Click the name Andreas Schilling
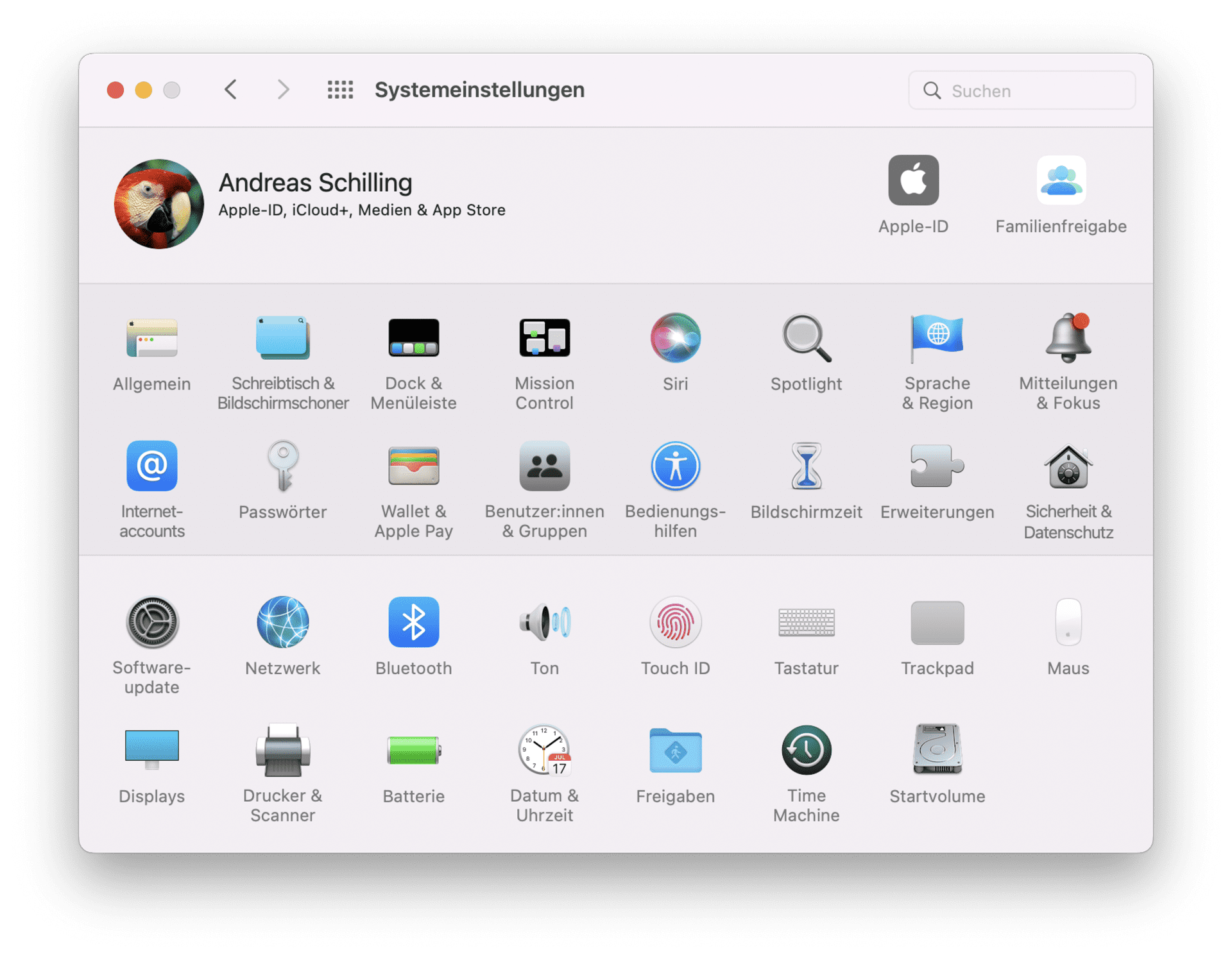The image size is (1232, 957). coord(315,183)
